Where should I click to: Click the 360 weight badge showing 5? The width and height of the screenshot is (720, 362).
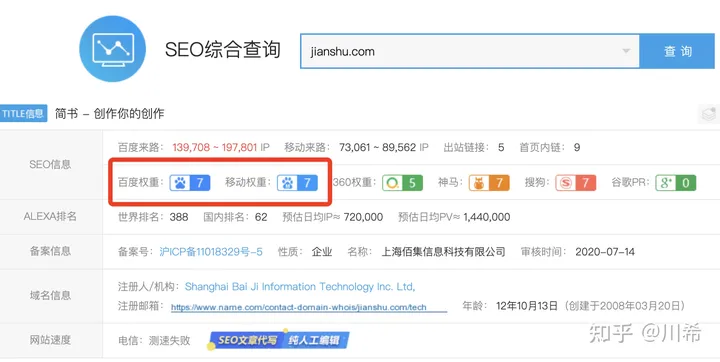[402, 183]
